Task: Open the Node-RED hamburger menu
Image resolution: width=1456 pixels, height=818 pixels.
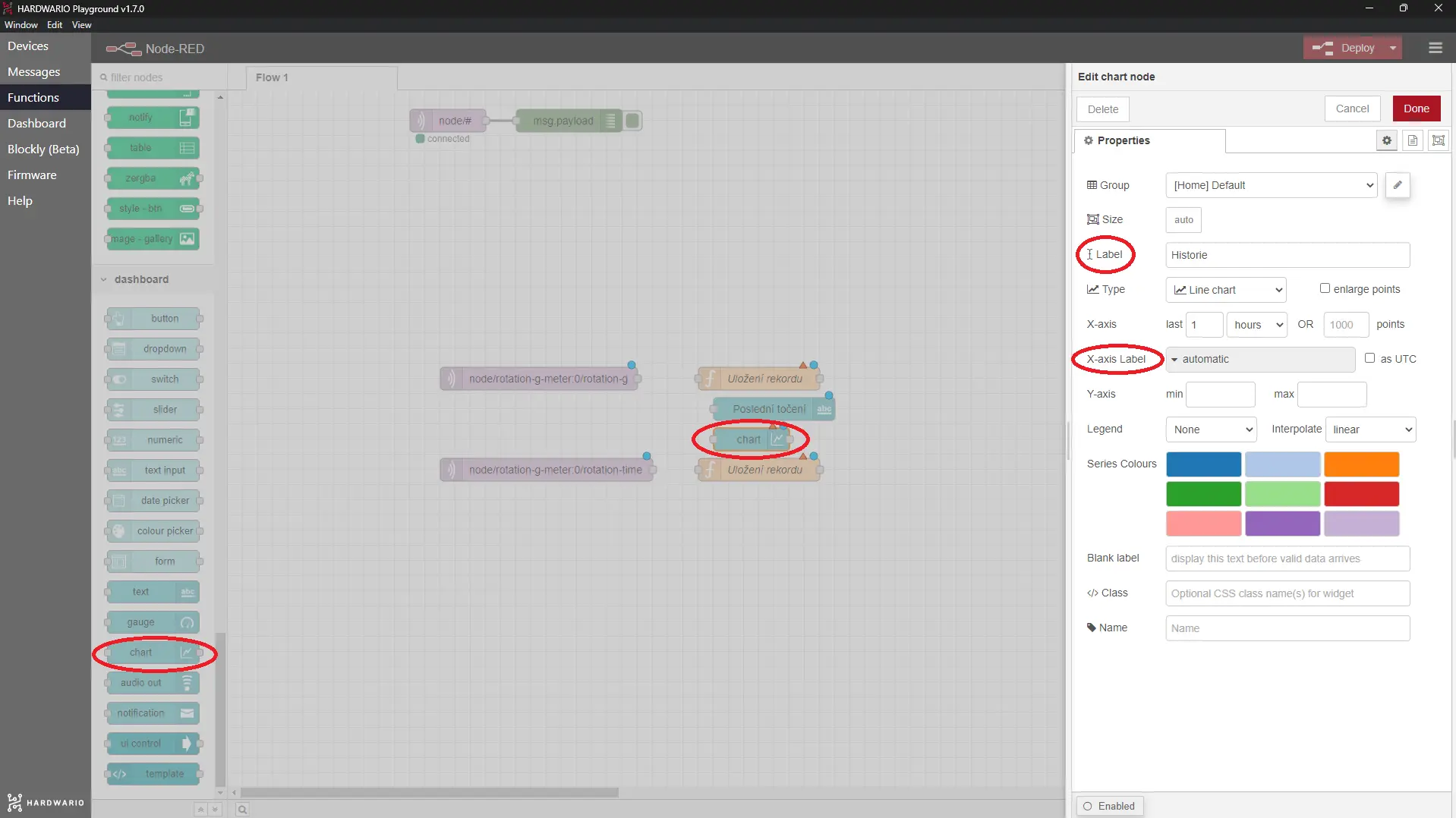Action: (1435, 48)
